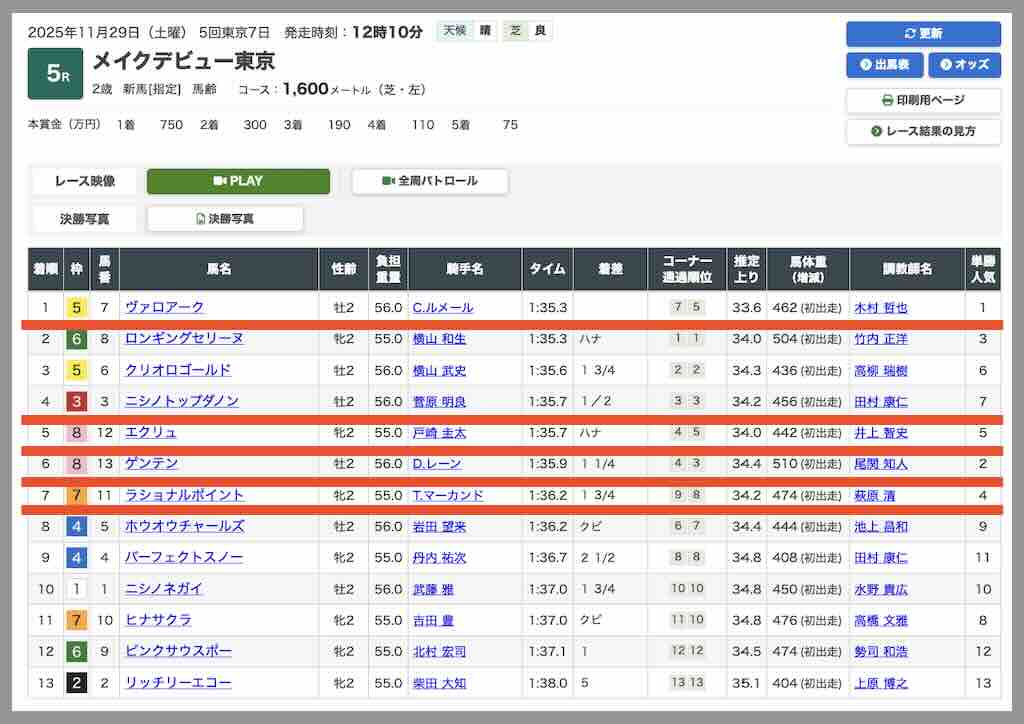Open the 印刷用ページ print page
The image size is (1024, 724).
[x=922, y=100]
